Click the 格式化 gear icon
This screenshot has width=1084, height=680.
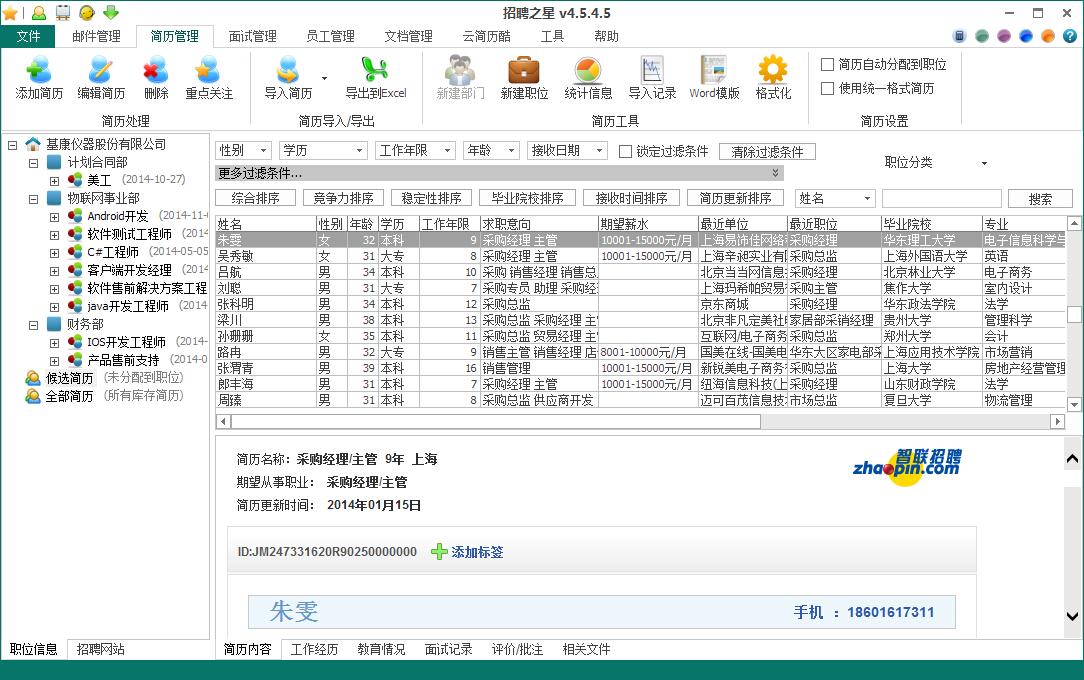773,71
